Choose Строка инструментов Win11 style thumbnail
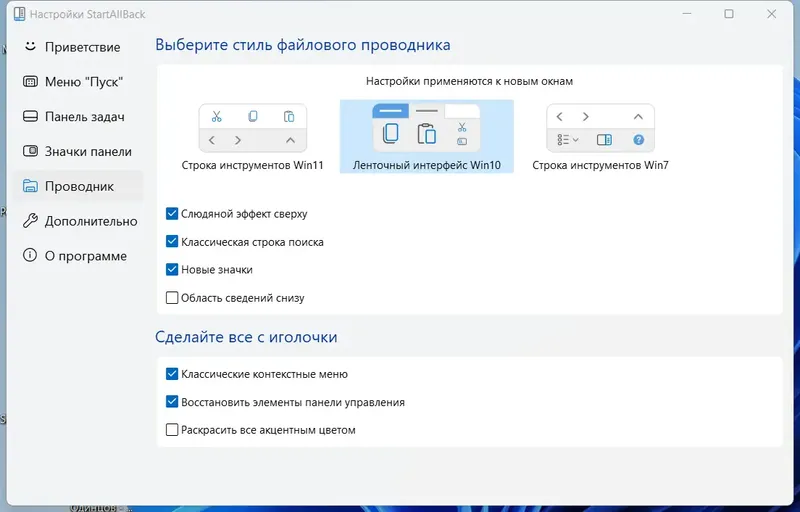Viewport: 800px width, 512px height. tap(253, 128)
